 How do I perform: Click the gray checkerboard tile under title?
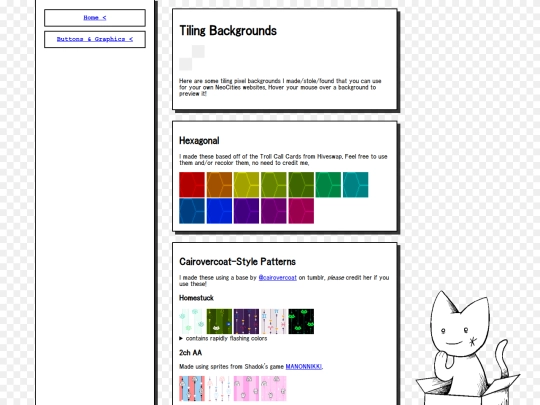coord(192,58)
